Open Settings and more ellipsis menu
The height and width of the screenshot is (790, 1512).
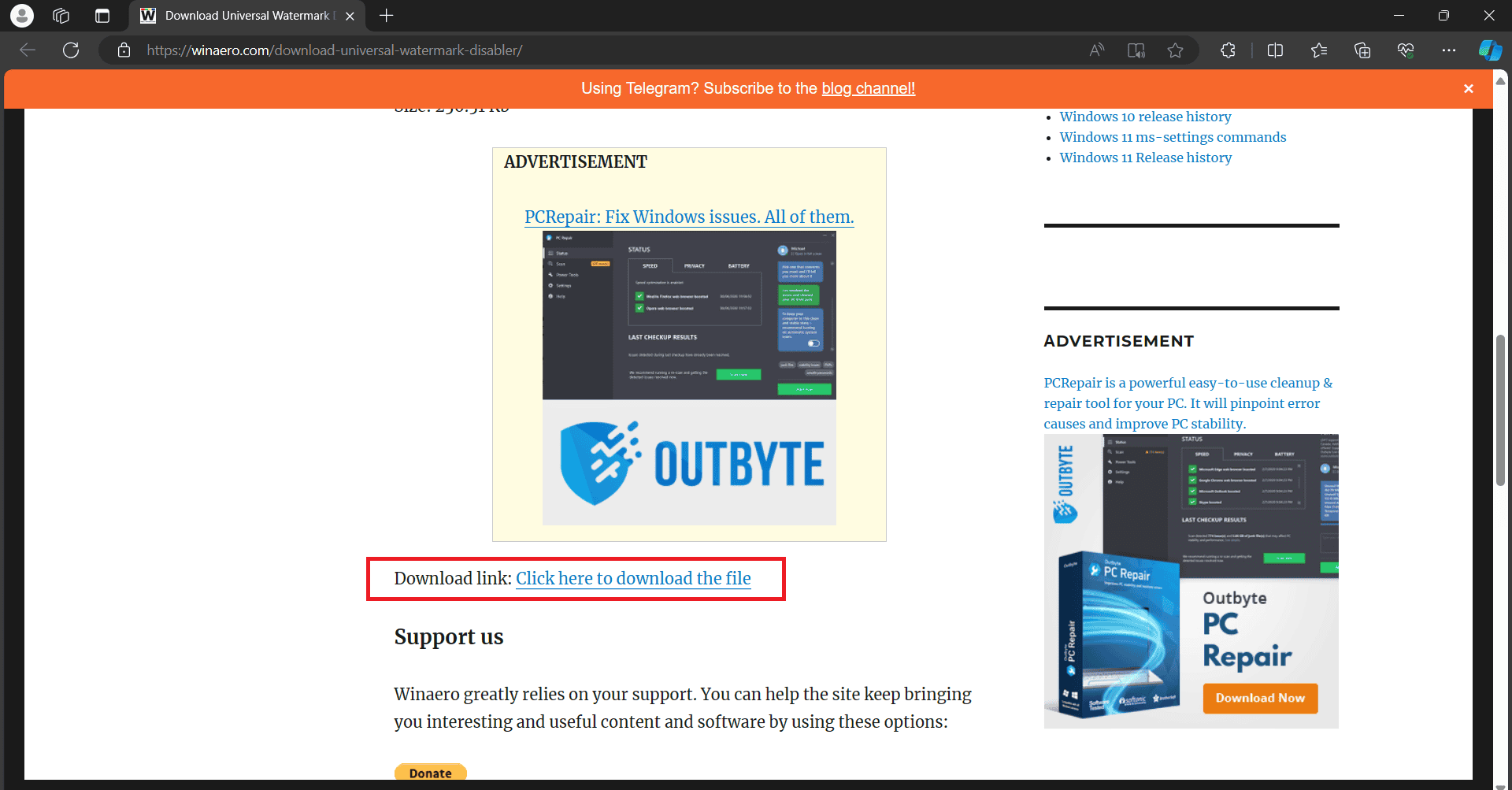pos(1449,50)
